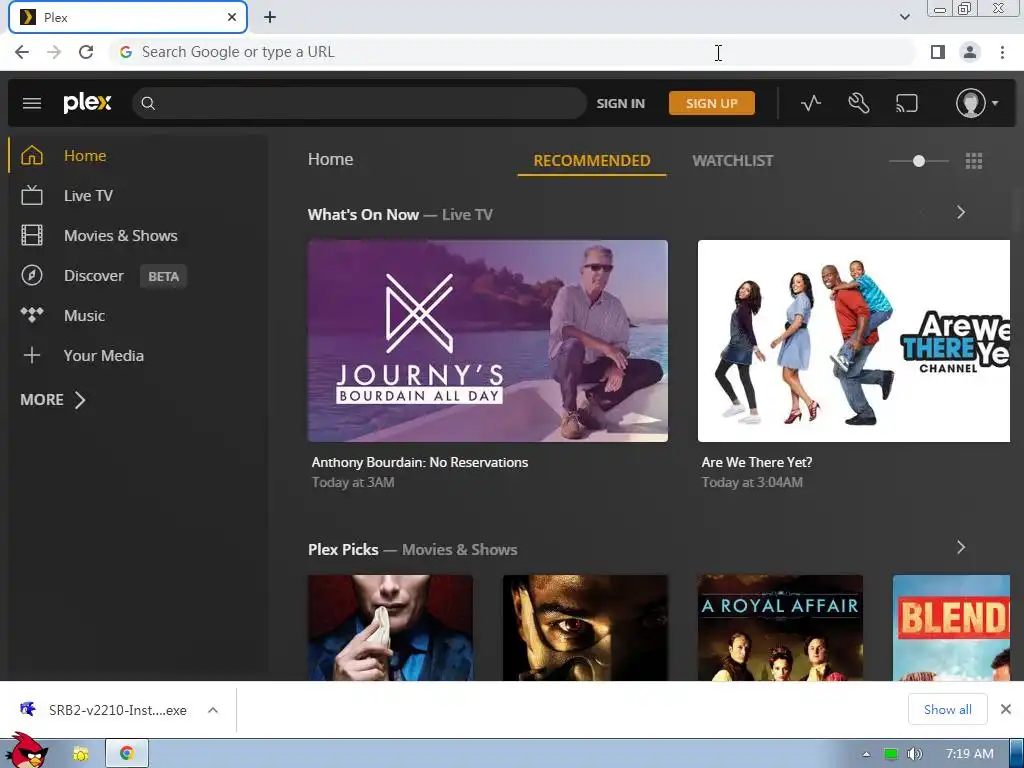Focus the Plex search field
Screen dimensions: 1024x768
359,103
